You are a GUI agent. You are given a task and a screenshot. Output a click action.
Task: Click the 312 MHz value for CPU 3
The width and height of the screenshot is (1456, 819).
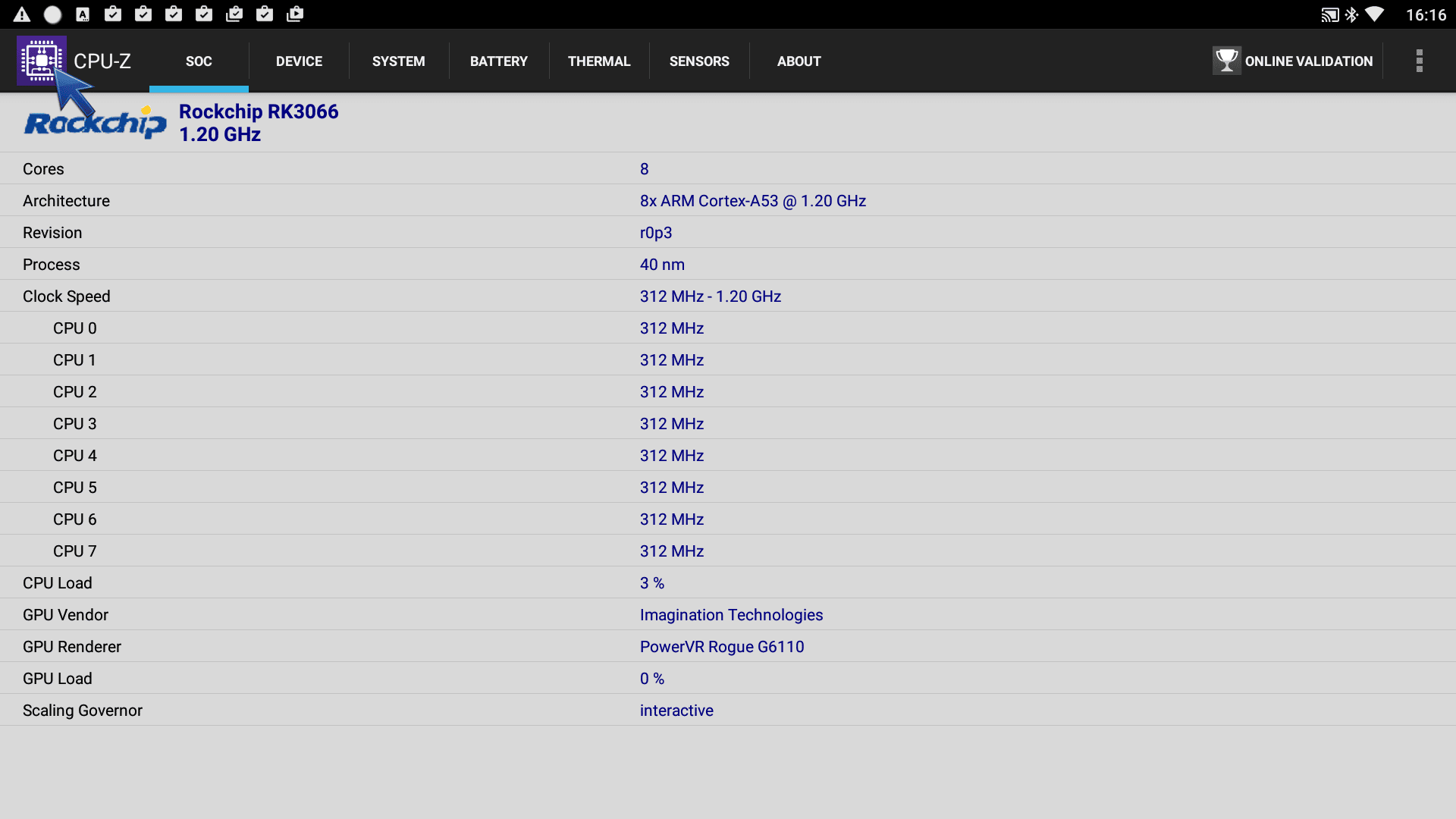[671, 424]
